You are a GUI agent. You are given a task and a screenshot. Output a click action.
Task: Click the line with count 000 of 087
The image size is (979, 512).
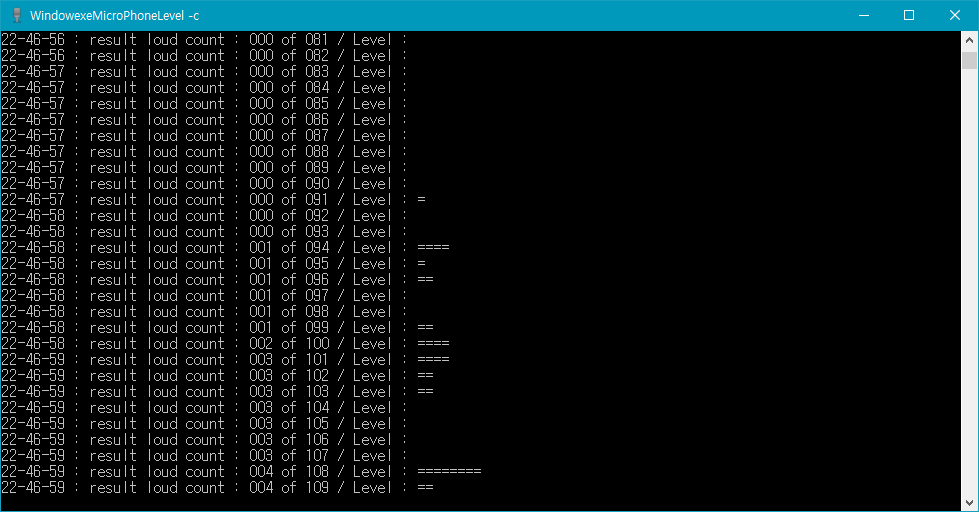coord(204,136)
